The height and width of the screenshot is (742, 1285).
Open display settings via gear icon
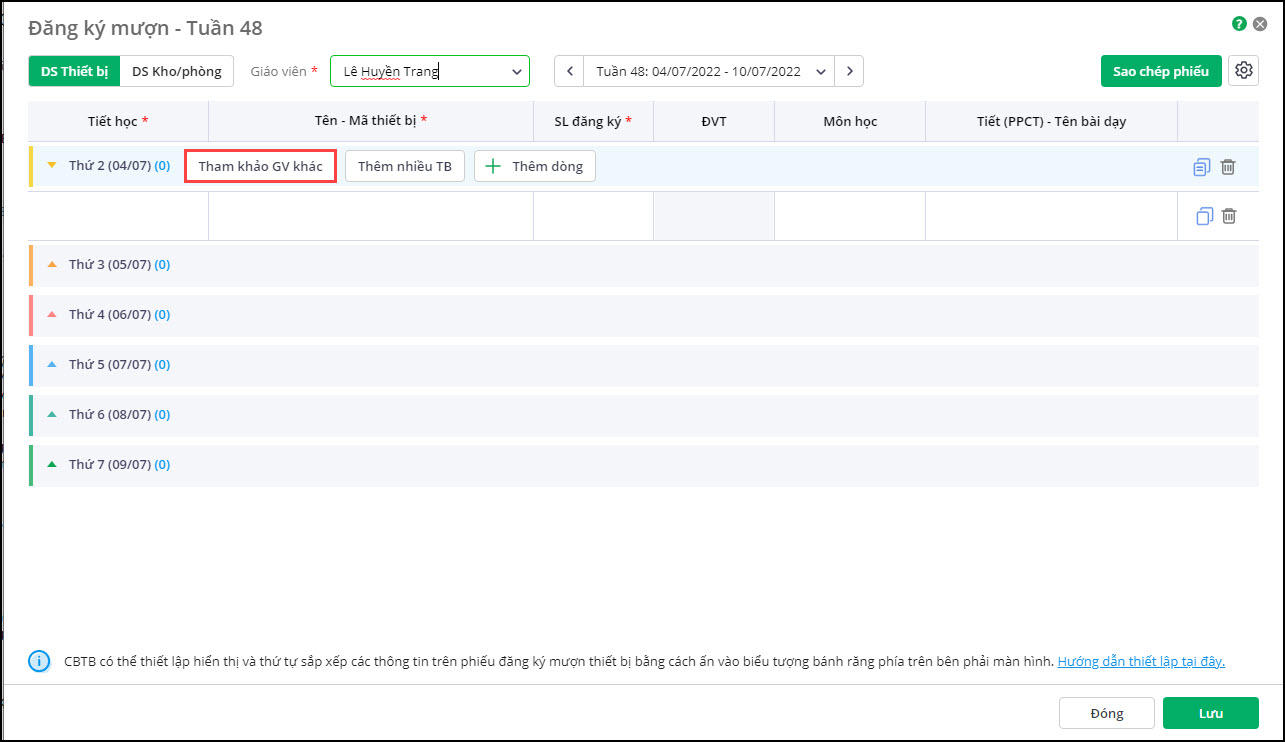click(1243, 71)
